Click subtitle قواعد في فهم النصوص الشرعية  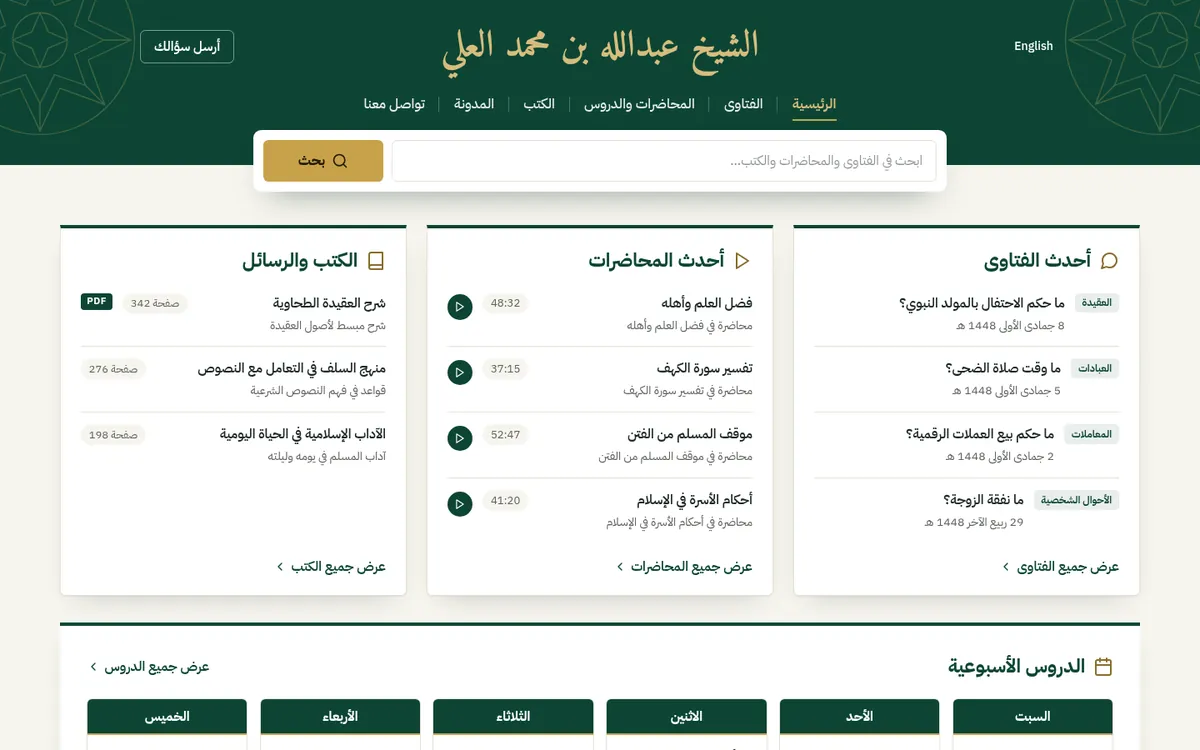pos(318,391)
